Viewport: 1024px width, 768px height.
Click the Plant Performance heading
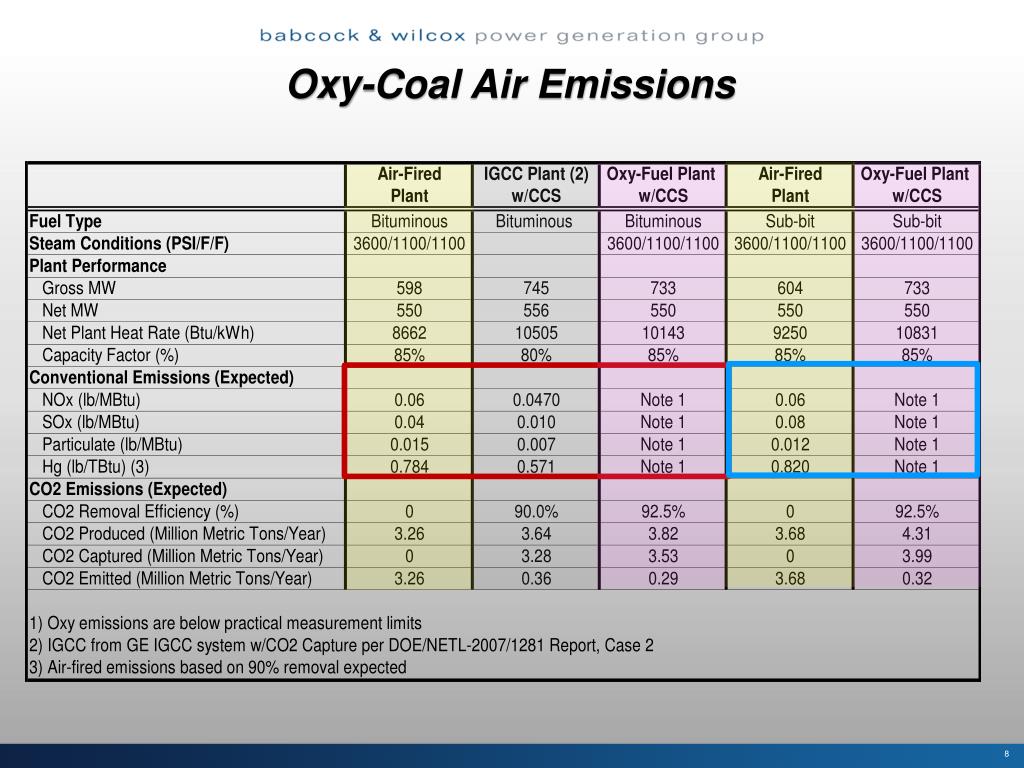[x=97, y=266]
